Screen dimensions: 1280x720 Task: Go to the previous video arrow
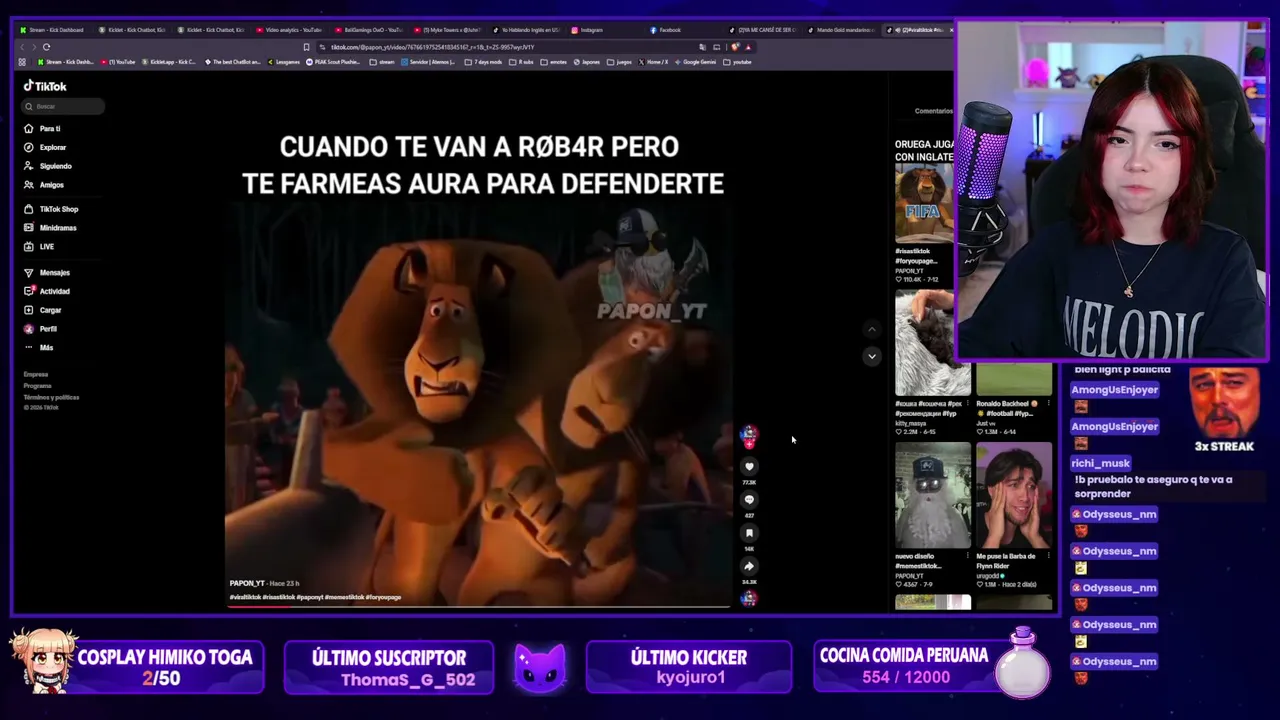872,329
